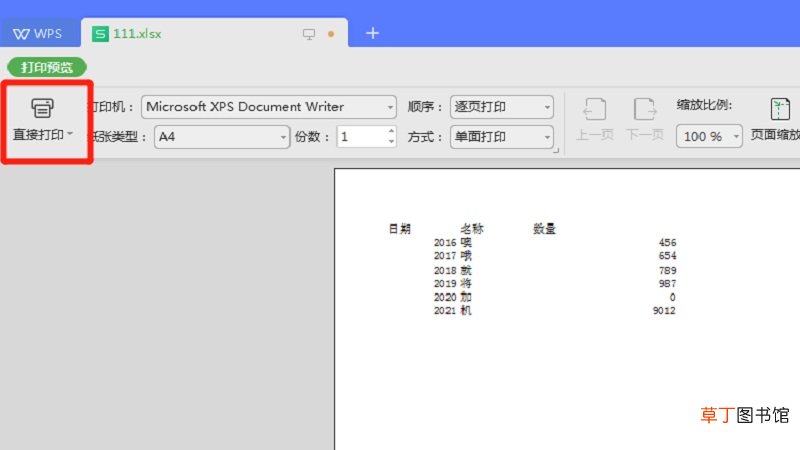Click the 名称 header in preview
800x450 pixels.
[472, 229]
